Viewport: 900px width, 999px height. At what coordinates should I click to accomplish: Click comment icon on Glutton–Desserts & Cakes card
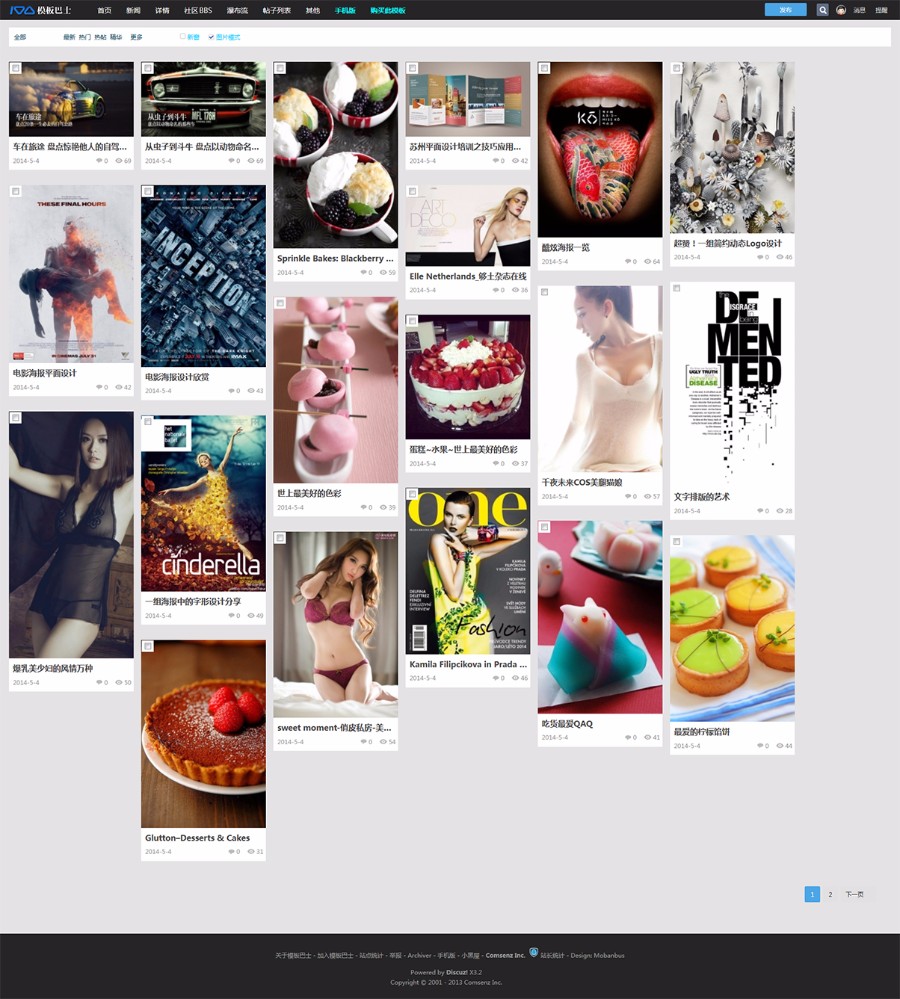(232, 851)
